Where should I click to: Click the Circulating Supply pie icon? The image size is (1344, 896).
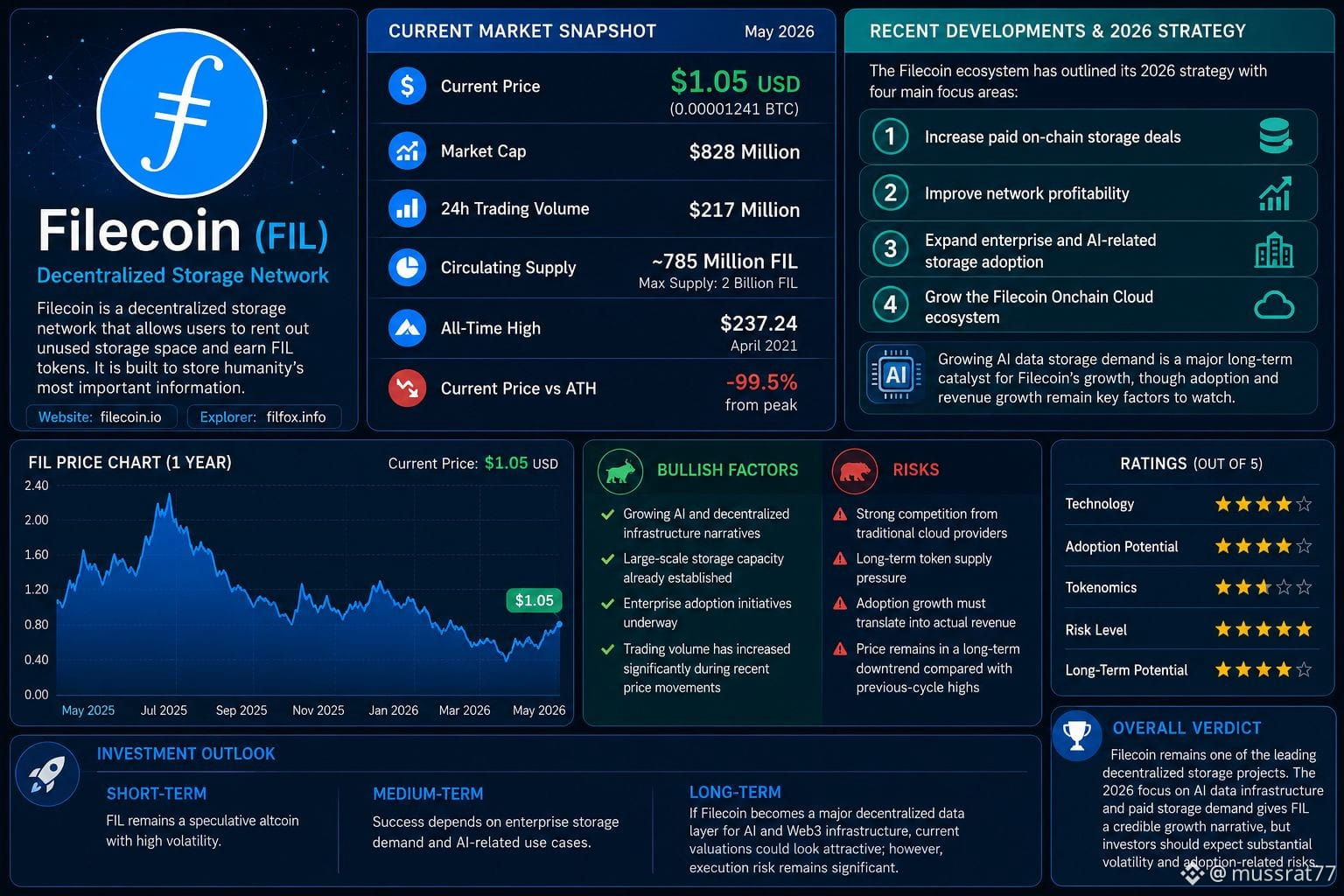[407, 267]
